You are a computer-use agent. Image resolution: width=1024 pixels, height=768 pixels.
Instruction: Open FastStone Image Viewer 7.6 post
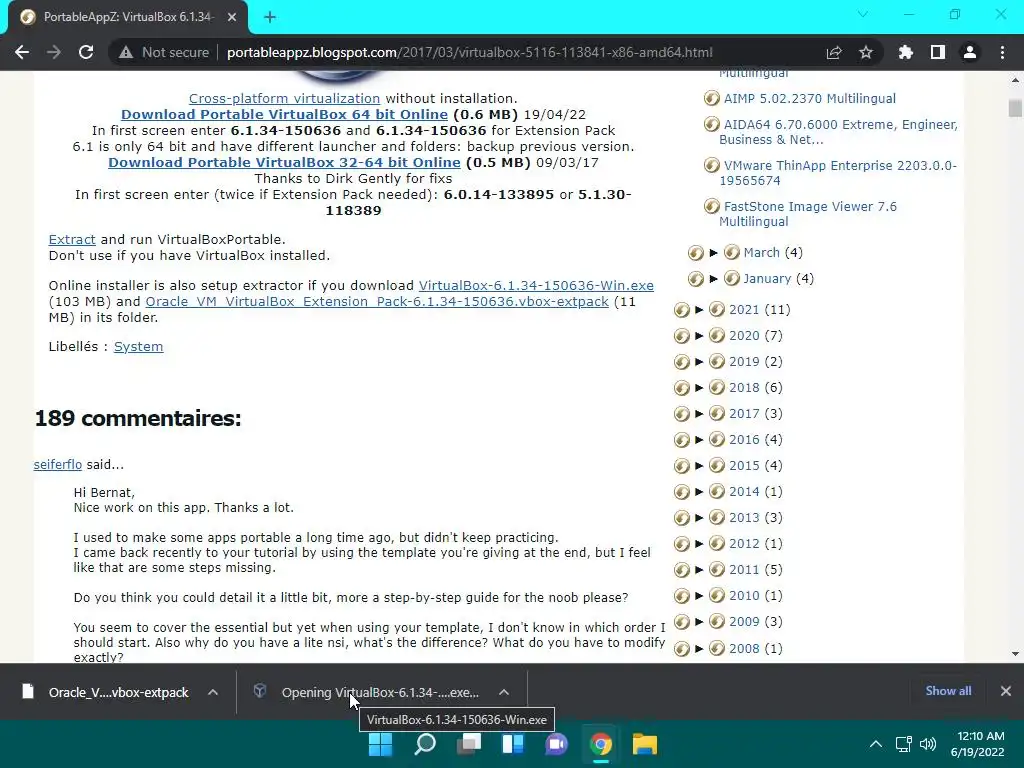pos(808,214)
